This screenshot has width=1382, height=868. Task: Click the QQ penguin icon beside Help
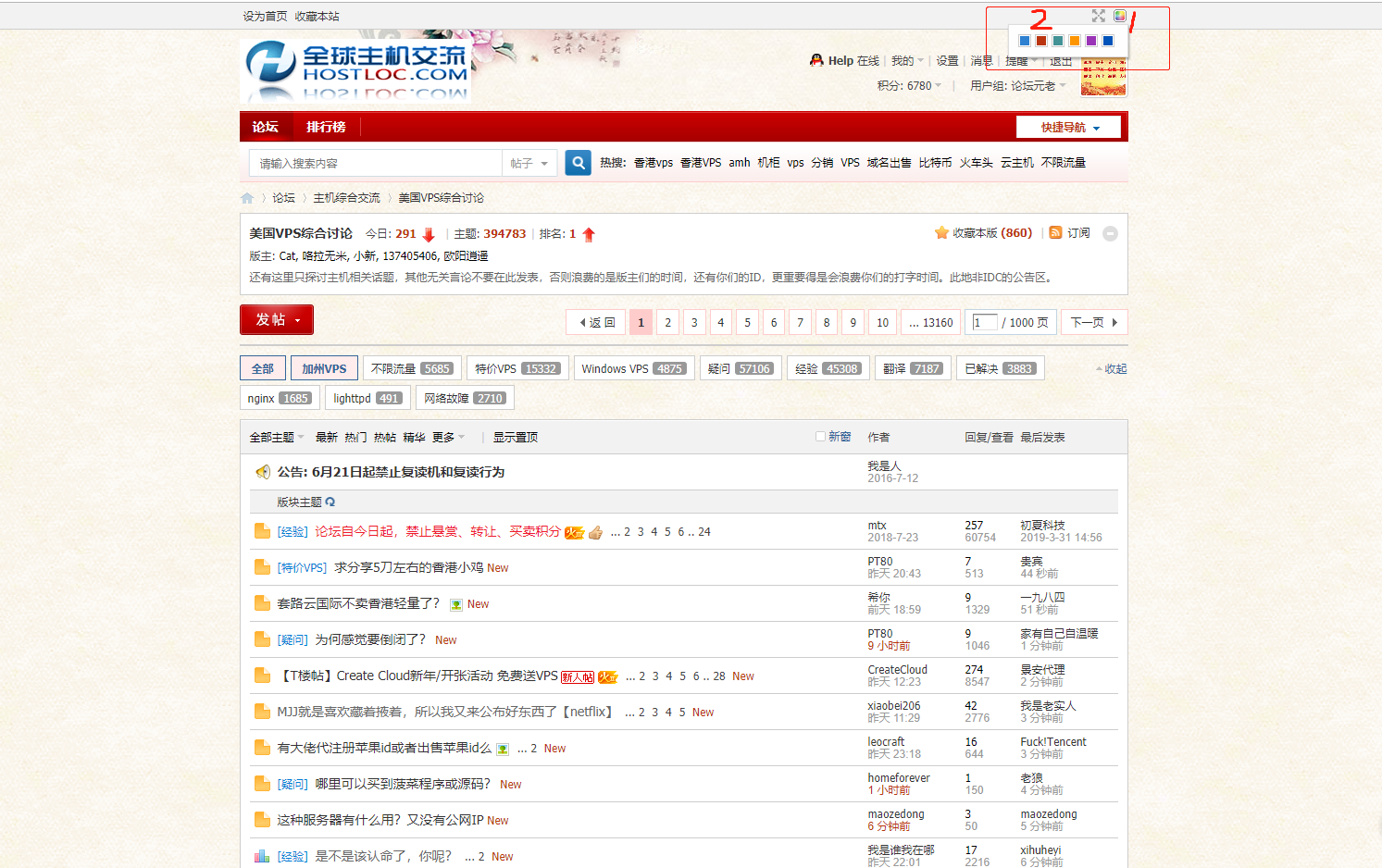(x=816, y=60)
